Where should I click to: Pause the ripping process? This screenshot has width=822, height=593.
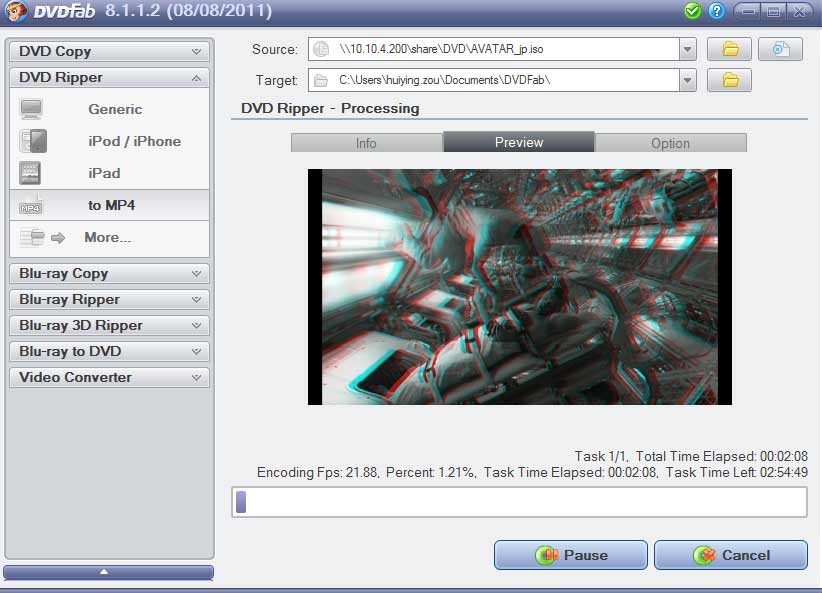[x=570, y=555]
